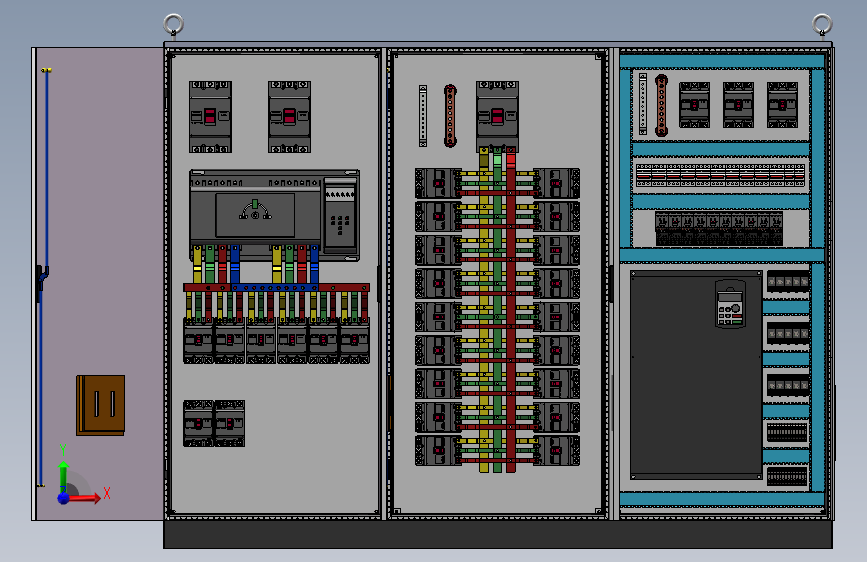Select the miniature circuit breaker row in right panel
The height and width of the screenshot is (562, 867).
719,228
